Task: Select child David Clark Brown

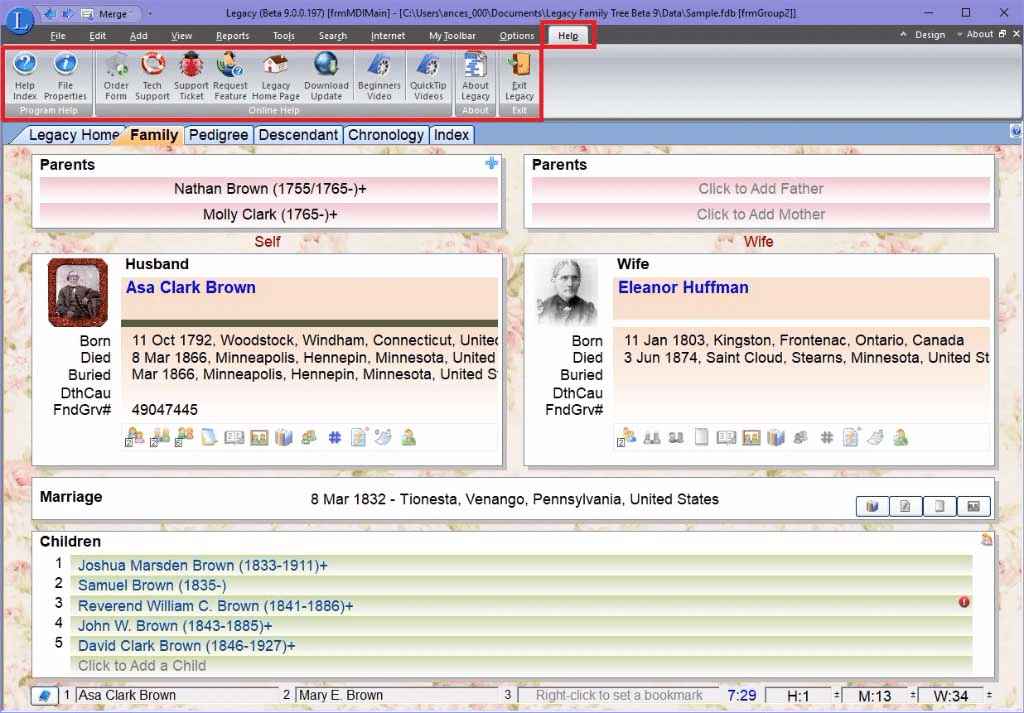Action: point(521,646)
